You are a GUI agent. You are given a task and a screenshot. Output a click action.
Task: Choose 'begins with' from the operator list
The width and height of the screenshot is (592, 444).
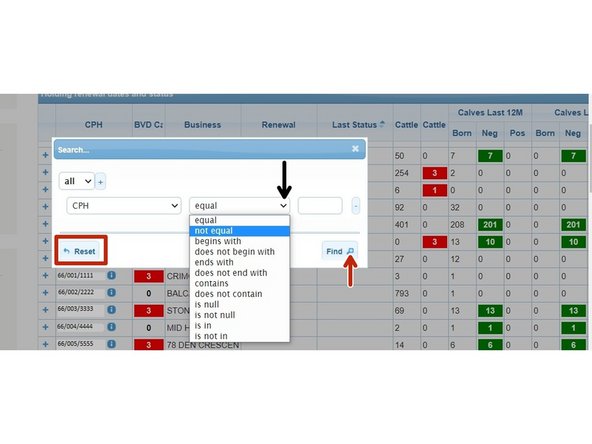pos(239,241)
